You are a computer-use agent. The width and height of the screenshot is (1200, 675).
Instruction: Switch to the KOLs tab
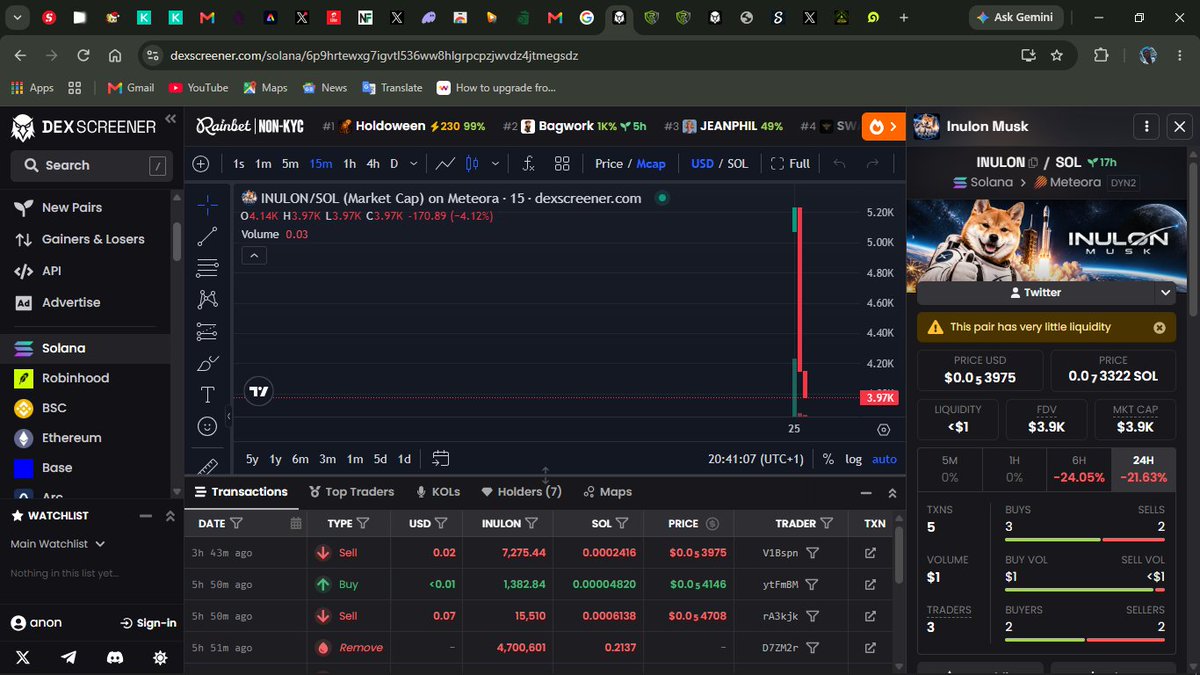438,492
